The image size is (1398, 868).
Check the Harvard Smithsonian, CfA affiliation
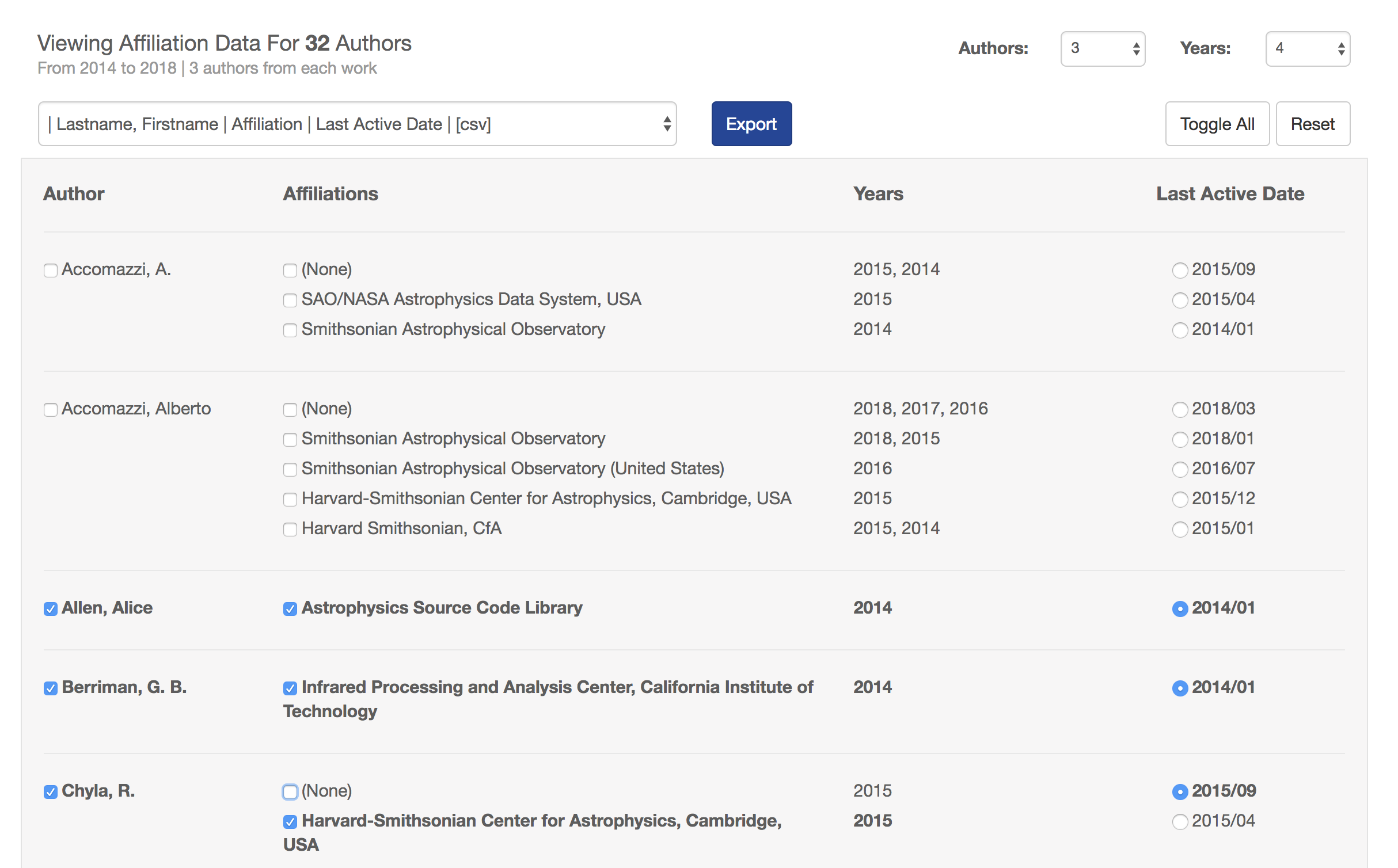coord(290,529)
